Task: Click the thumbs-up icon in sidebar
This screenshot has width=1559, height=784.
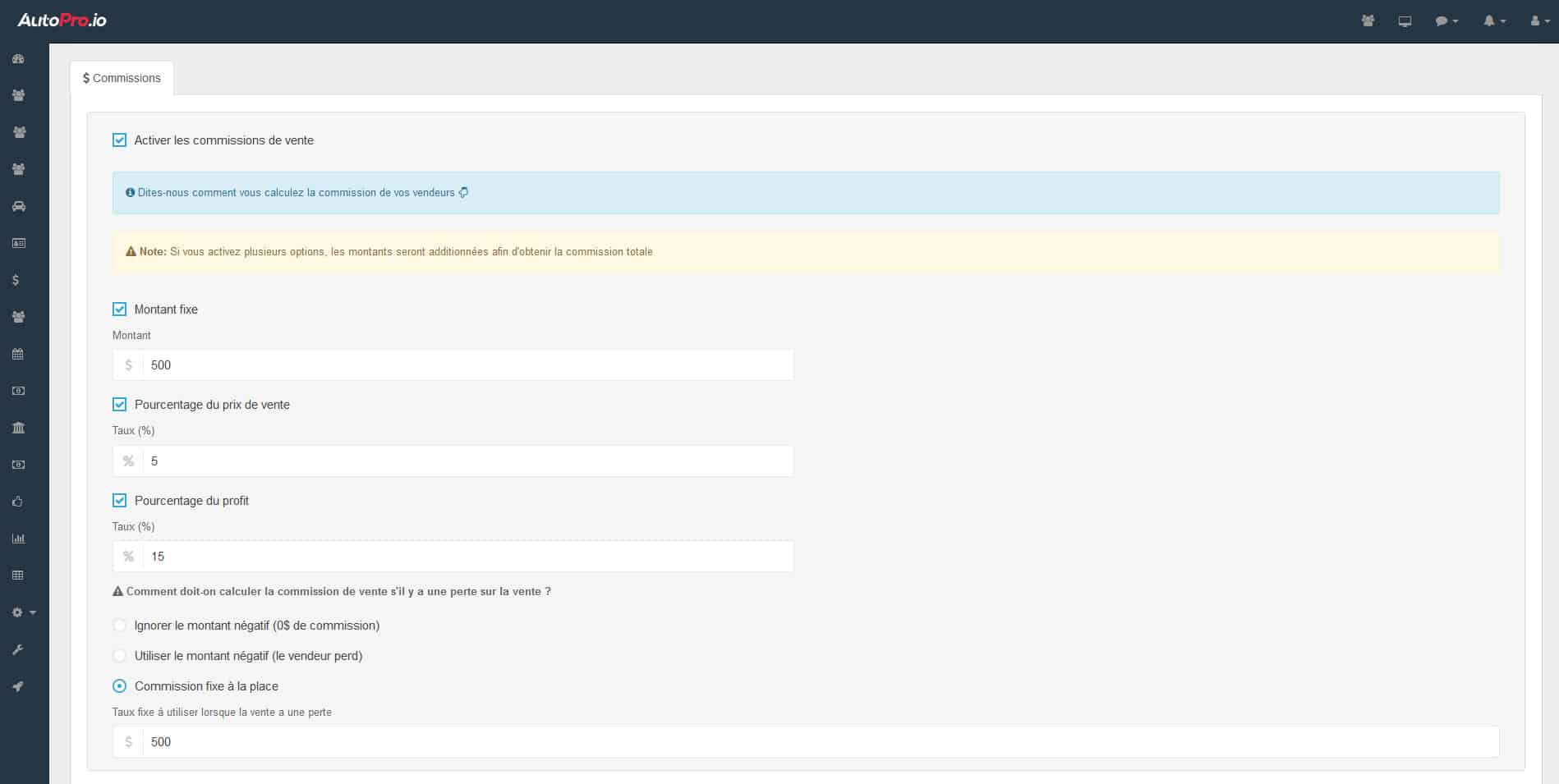Action: (x=17, y=502)
